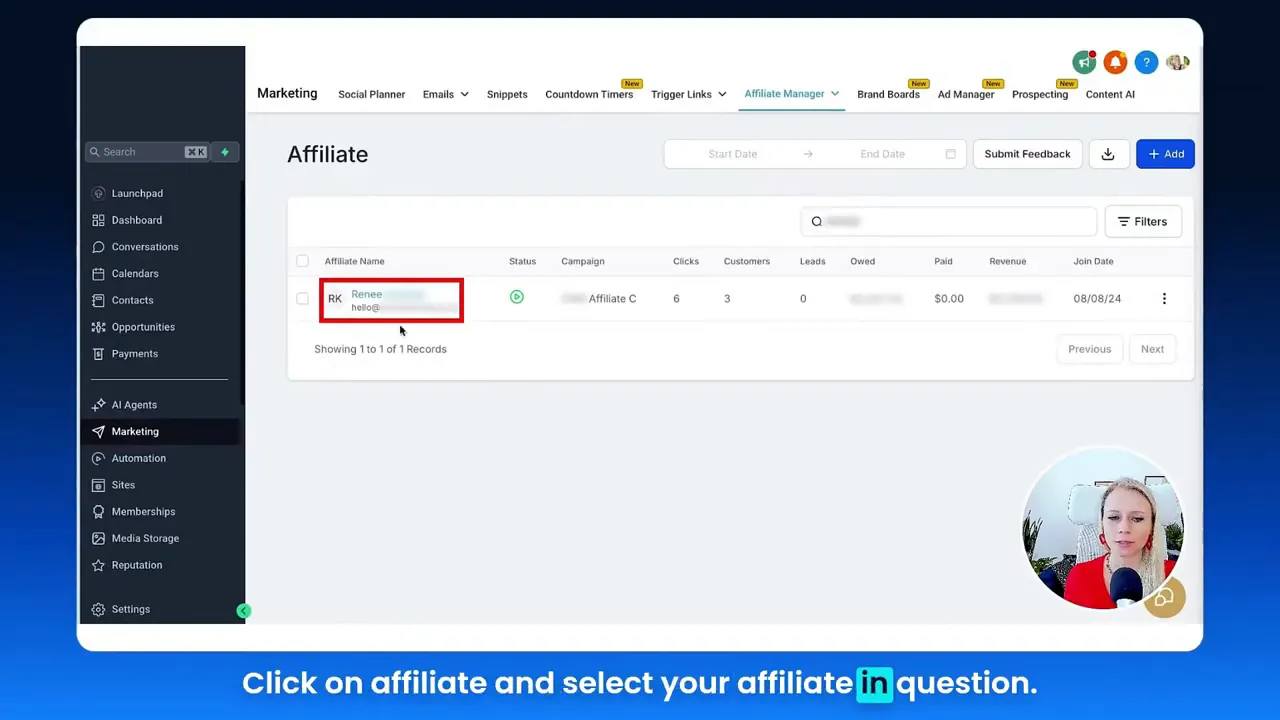
Task: Click the Clicks column header
Action: (686, 261)
